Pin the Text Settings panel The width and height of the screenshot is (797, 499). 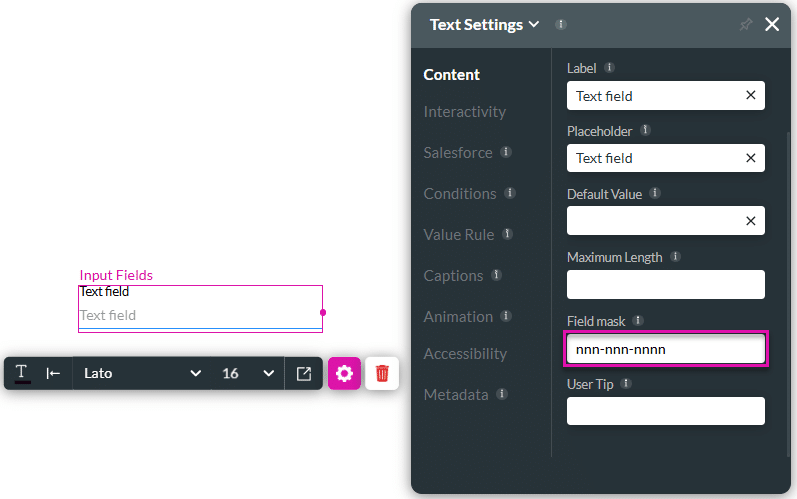745,25
